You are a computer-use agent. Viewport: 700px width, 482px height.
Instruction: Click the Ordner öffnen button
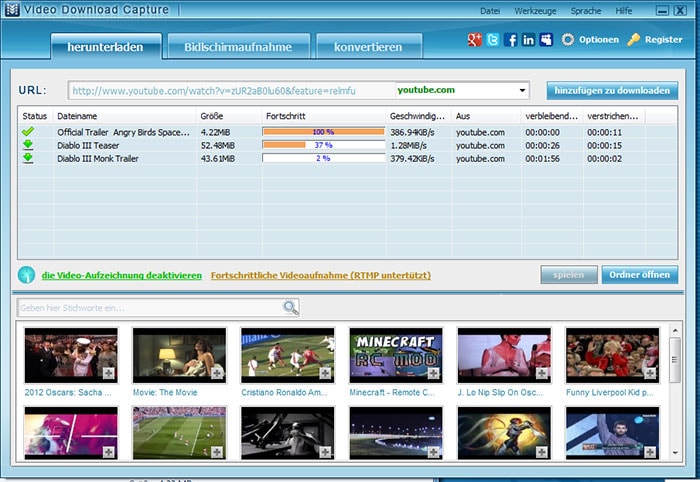pos(640,275)
